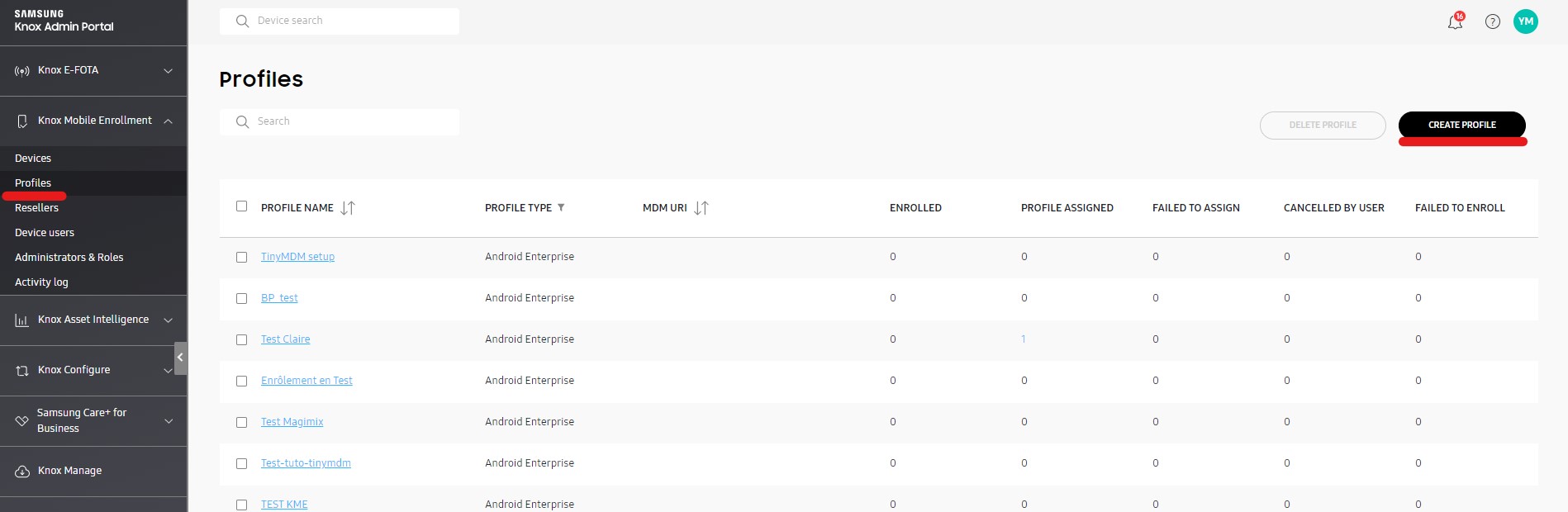This screenshot has height=512, width=1568.
Task: Collapse the Knox Mobile Enrollment chevron
Action: [x=169, y=121]
